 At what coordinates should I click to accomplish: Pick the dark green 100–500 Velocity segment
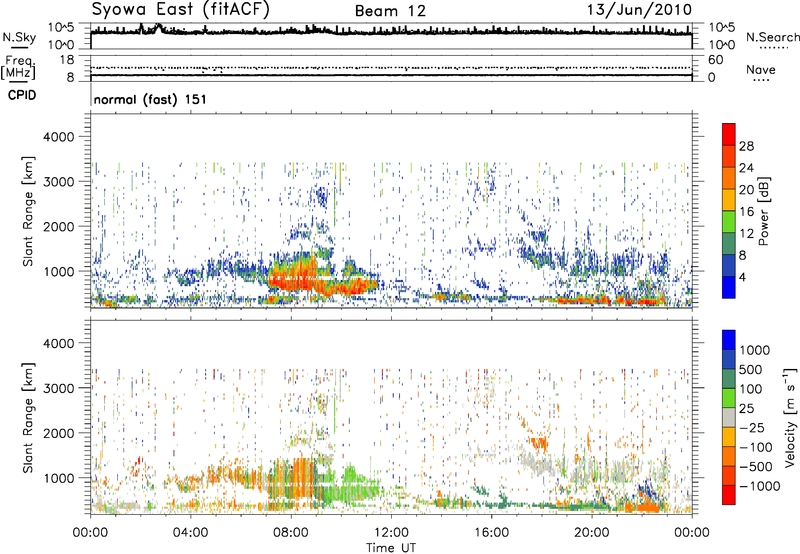[729, 379]
